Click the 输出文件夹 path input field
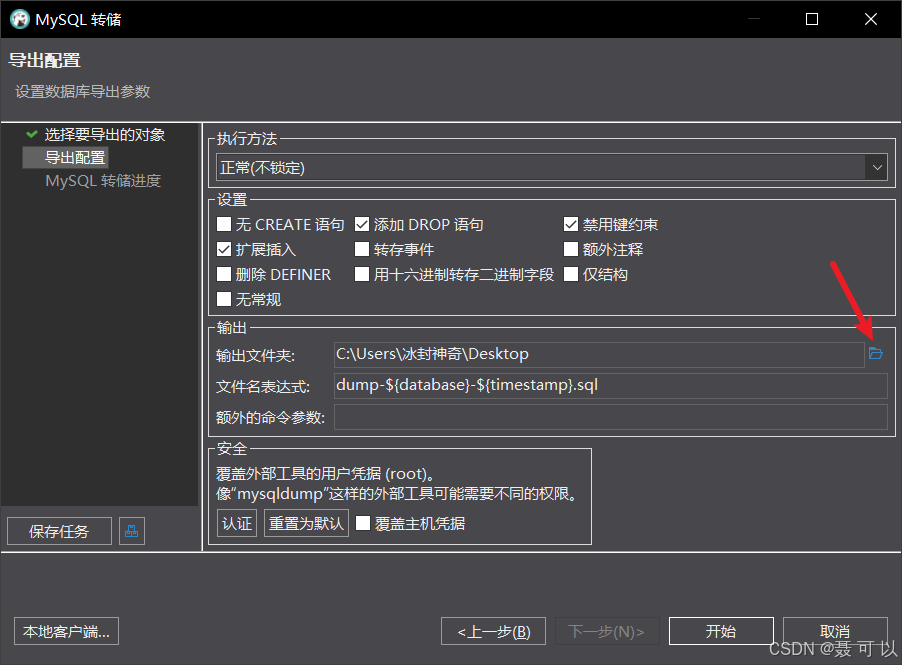The image size is (902, 665). click(599, 354)
